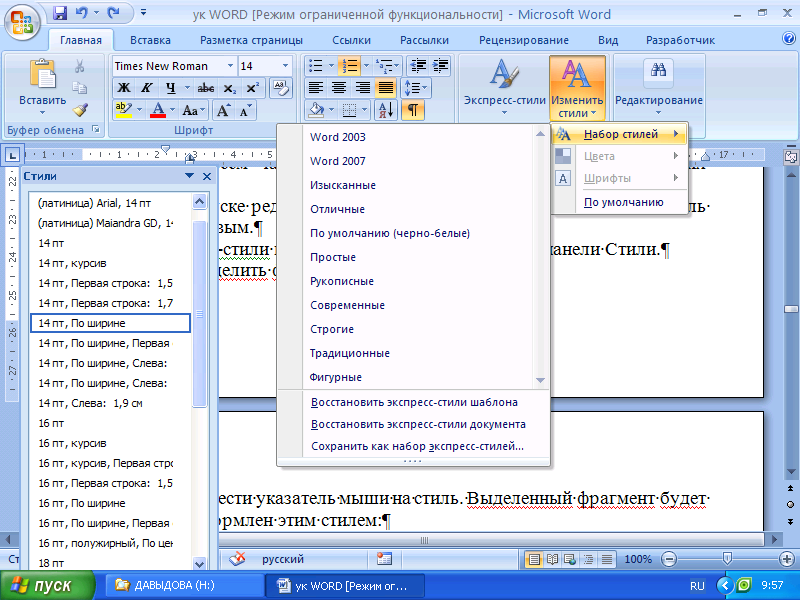Viewport: 800px width, 600px height.
Task: Open highlight color dropdown arrow
Action: (139, 110)
